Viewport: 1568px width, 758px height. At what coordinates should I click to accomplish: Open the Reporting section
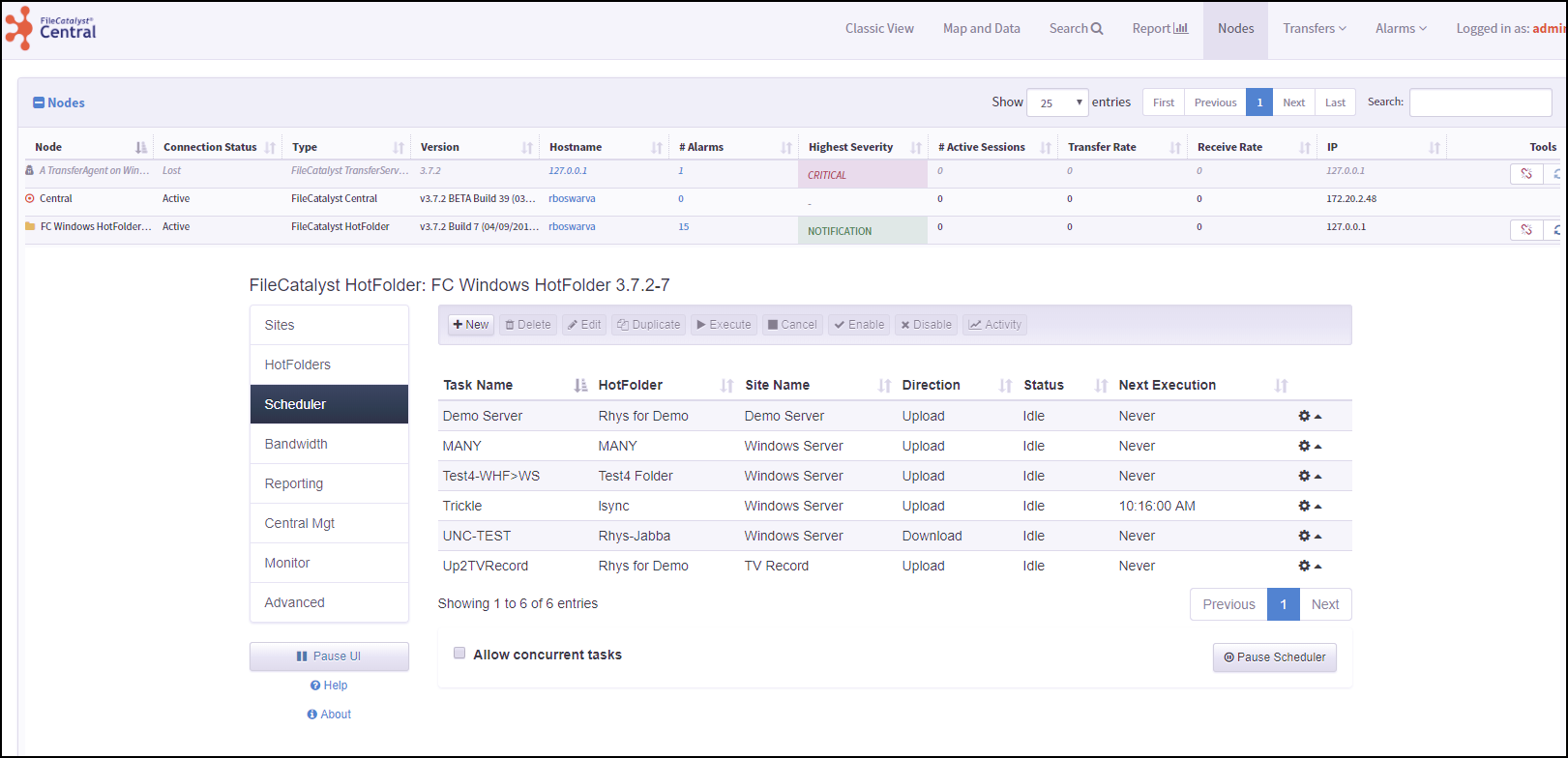tap(329, 483)
